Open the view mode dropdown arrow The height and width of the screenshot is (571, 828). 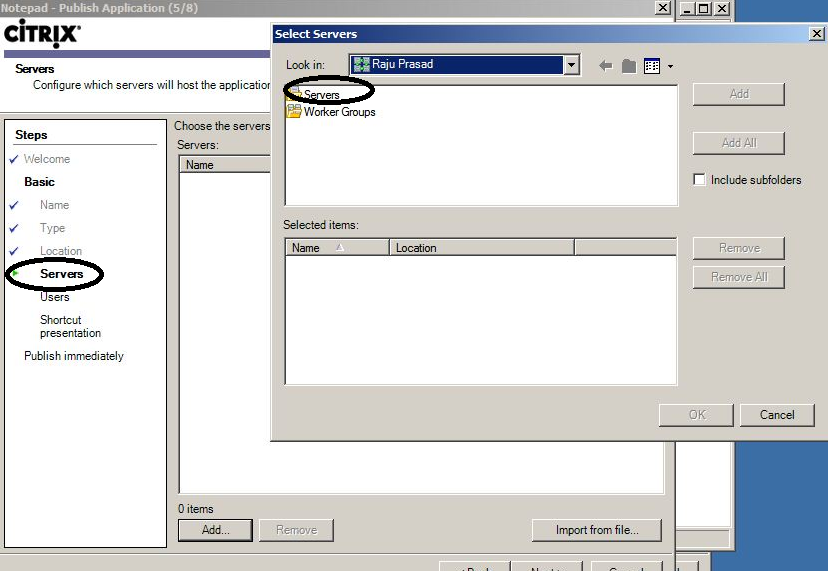[670, 67]
